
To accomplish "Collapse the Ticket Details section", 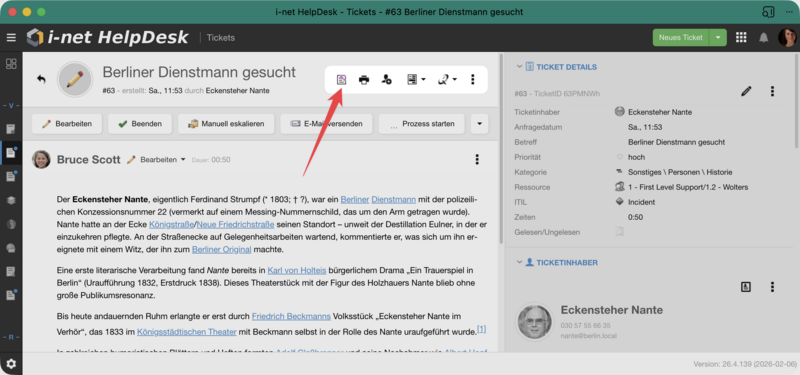I will tap(519, 67).
